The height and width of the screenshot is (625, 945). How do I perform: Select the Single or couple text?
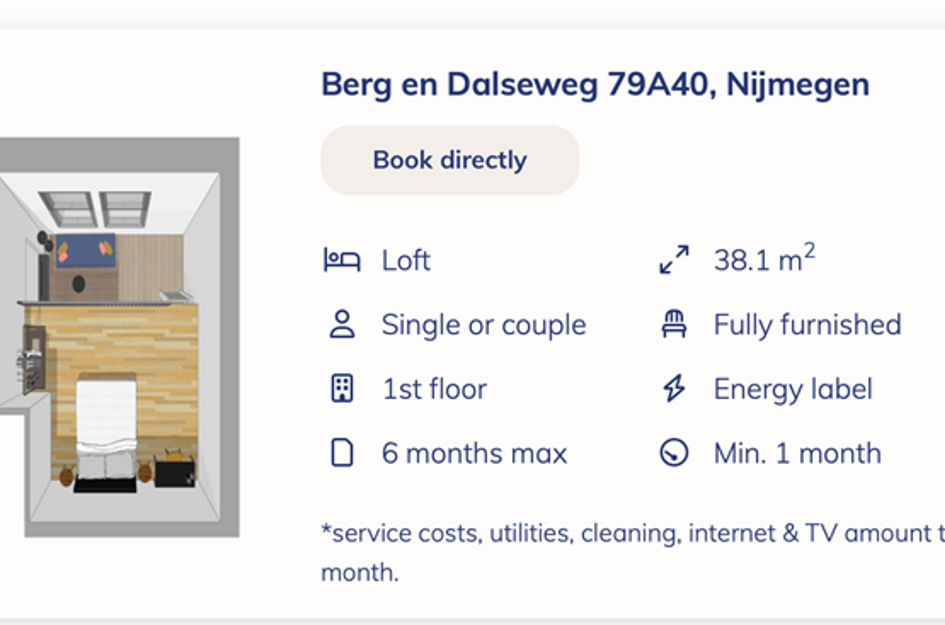(484, 325)
